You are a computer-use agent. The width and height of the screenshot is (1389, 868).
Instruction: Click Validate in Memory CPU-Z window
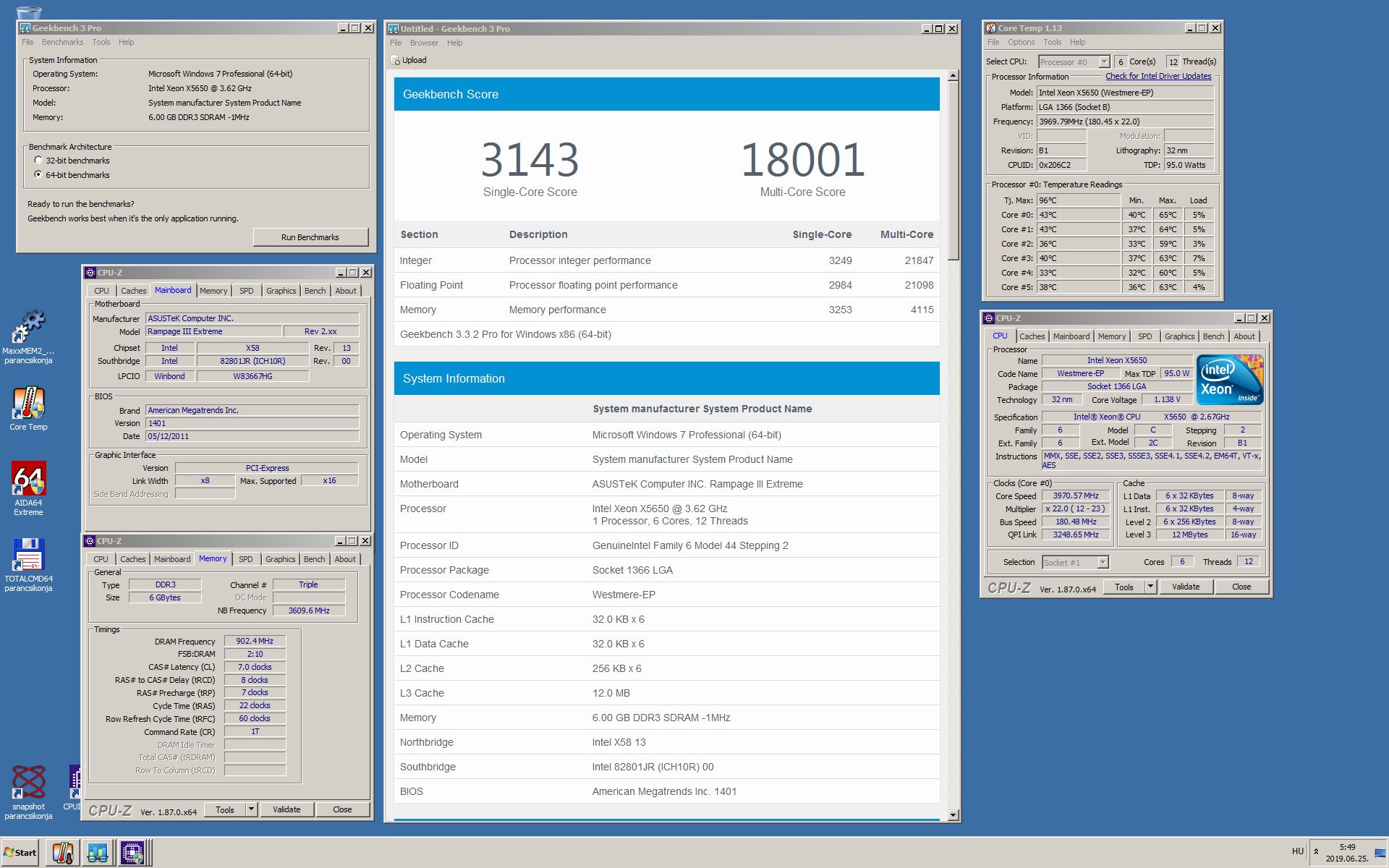(x=286, y=809)
